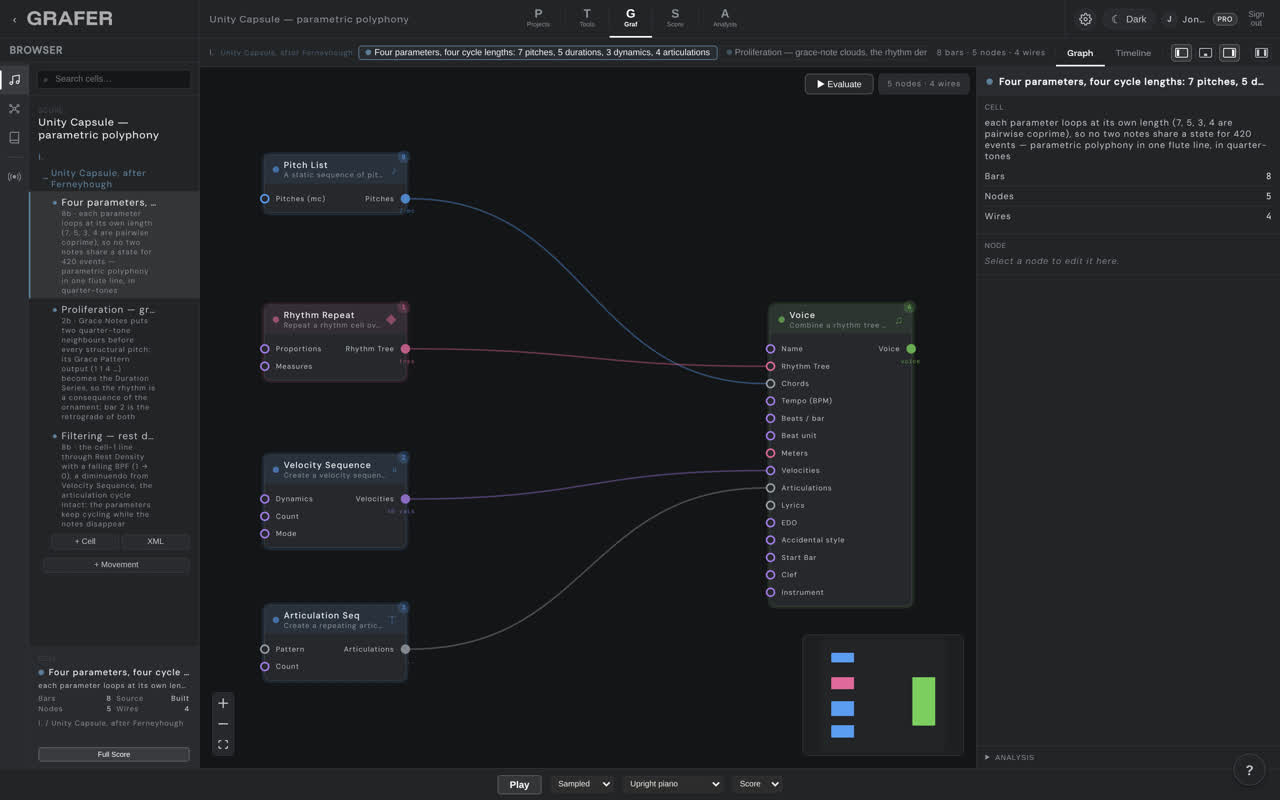Toggle the left panel layout icon
This screenshot has height=800, width=1280.
1181,53
